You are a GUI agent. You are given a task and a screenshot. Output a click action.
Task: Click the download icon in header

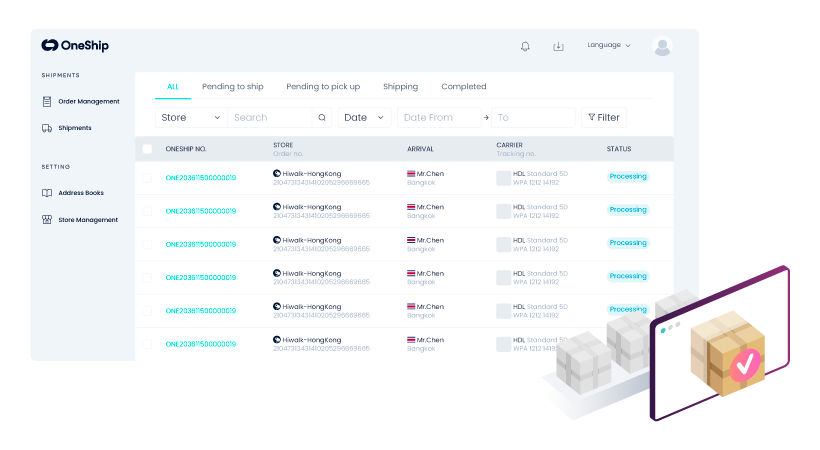558,46
